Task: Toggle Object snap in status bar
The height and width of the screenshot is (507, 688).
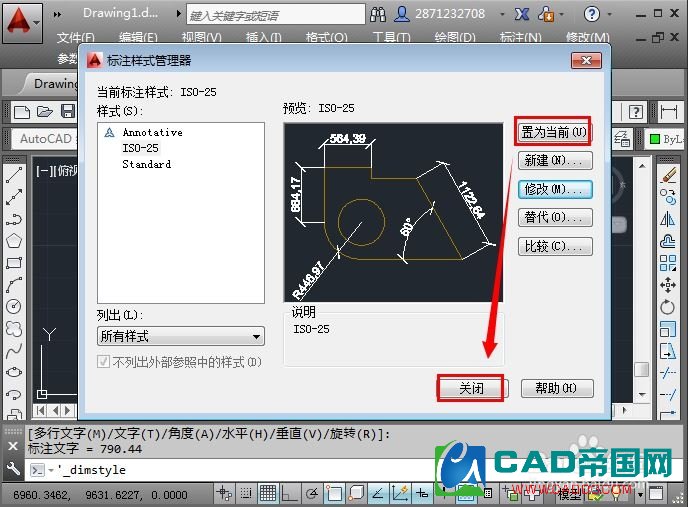Action: point(334,494)
